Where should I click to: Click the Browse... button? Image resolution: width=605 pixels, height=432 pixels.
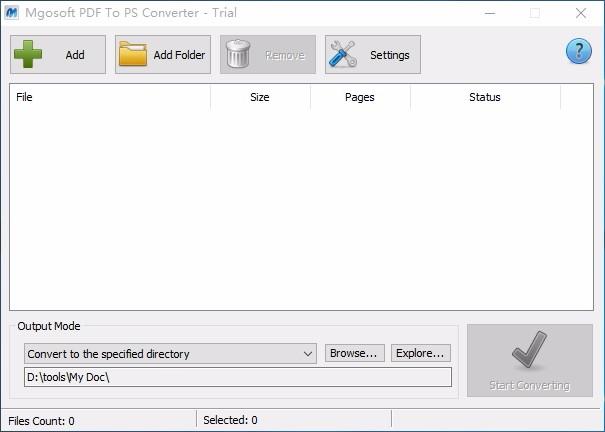click(x=355, y=353)
